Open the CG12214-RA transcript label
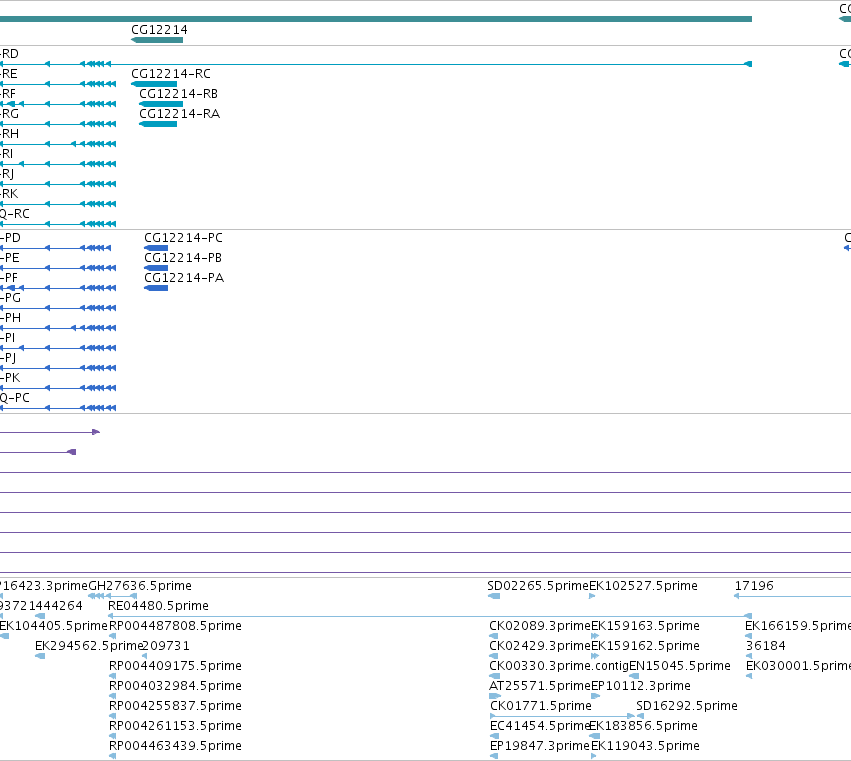 (x=180, y=114)
